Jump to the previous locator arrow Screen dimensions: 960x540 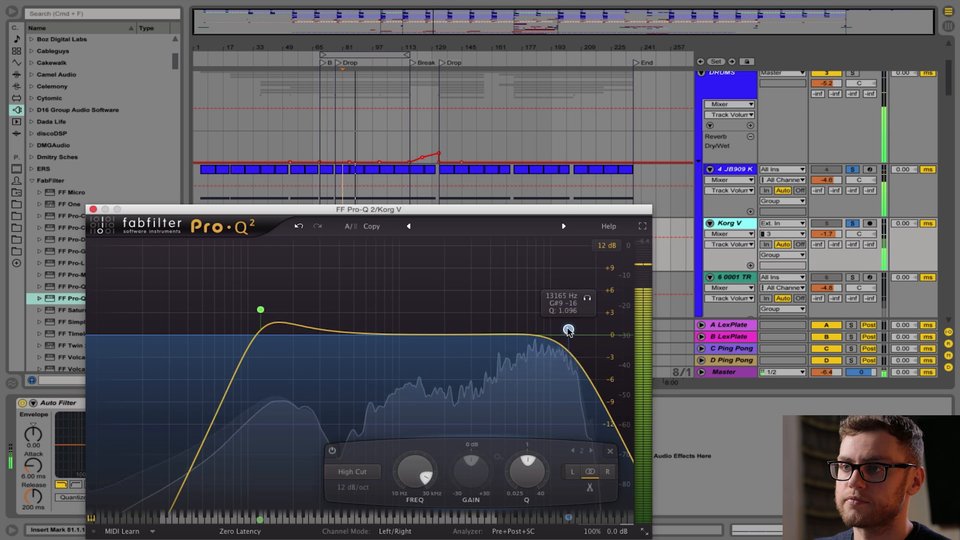pyautogui.click(x=700, y=61)
